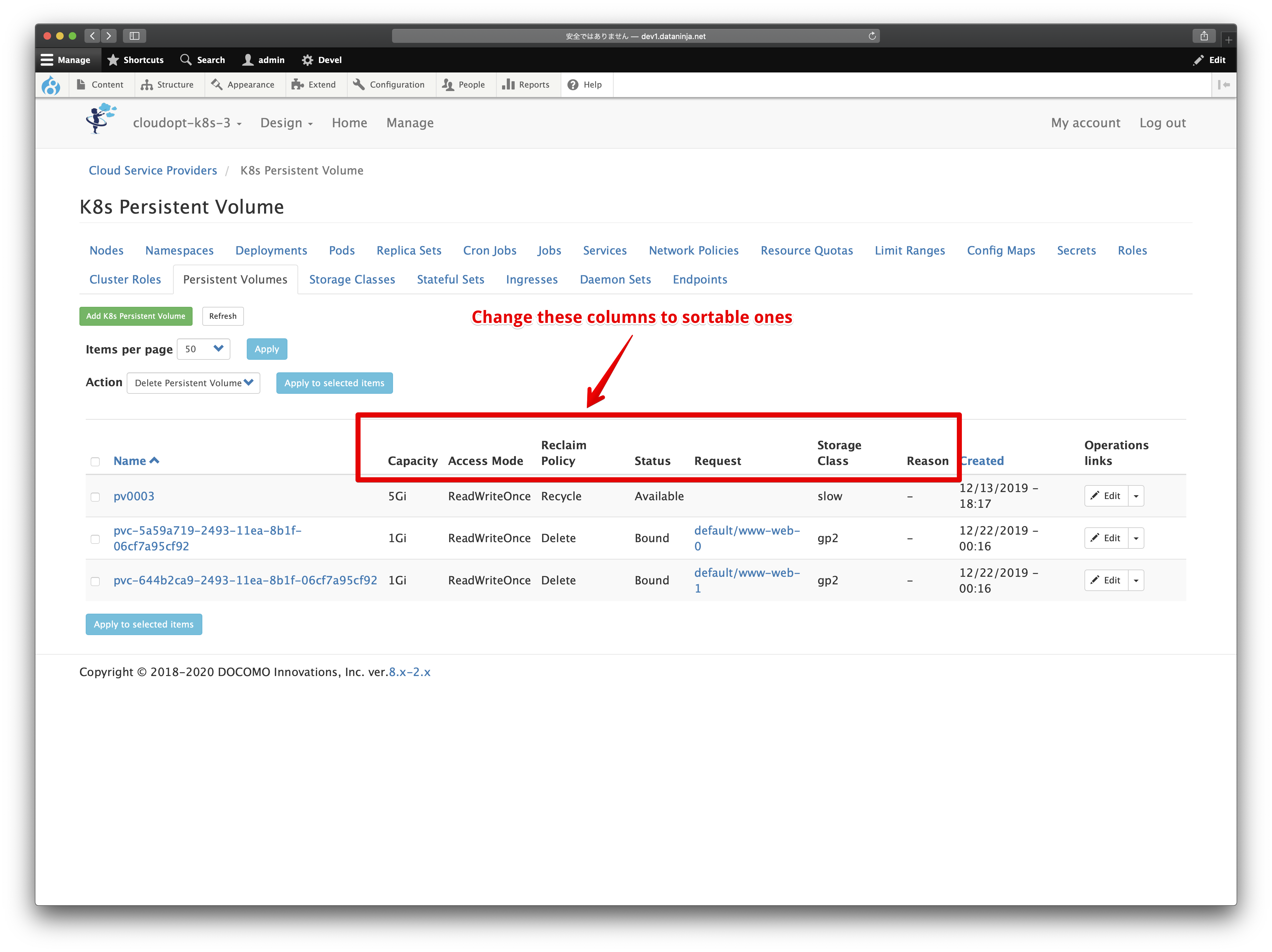
Task: Expand the Edit operations dropdown on pv0003 row
Action: (x=1136, y=496)
